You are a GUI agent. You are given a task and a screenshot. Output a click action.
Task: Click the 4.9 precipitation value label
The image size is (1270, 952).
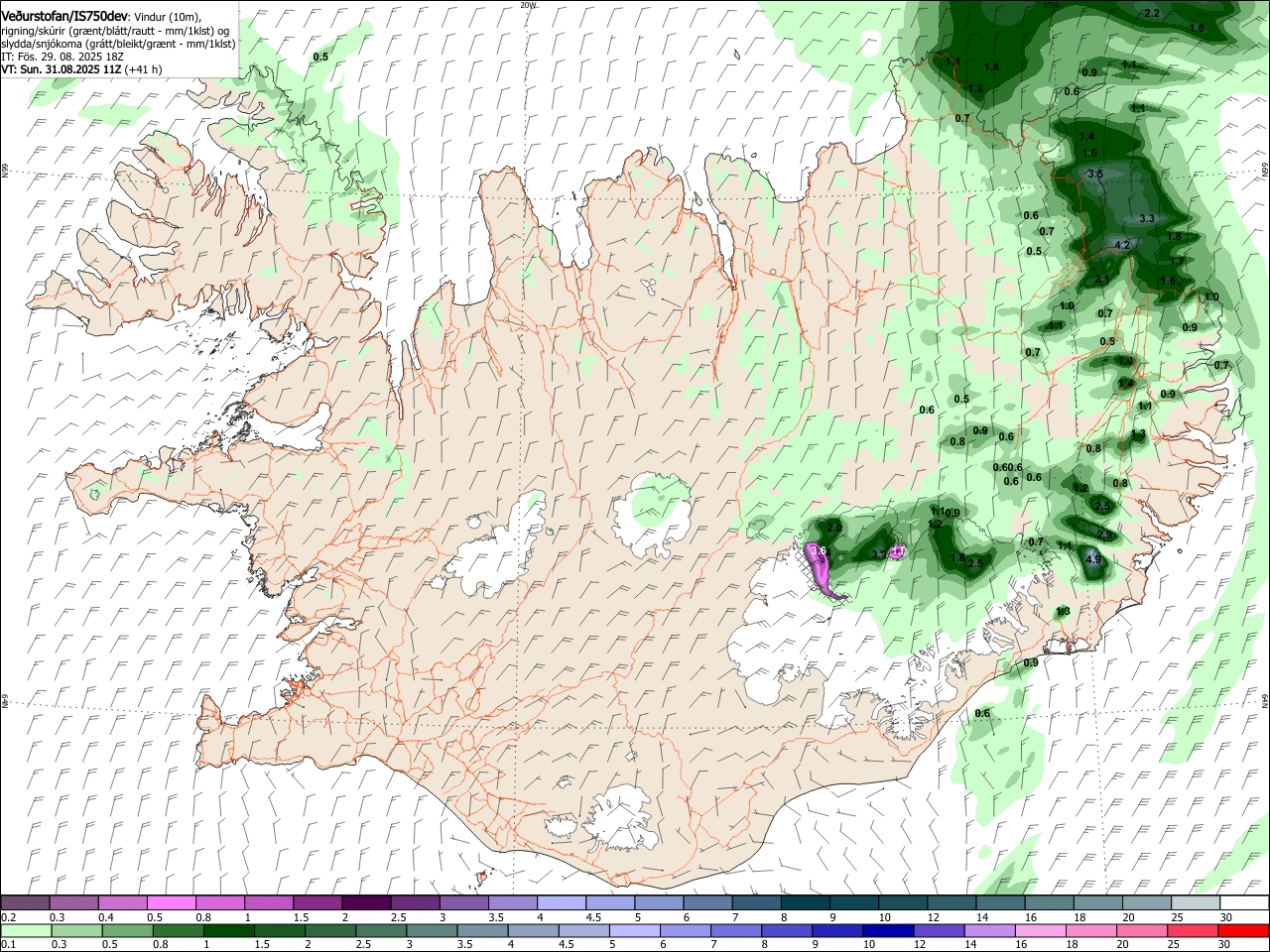pos(1093,559)
